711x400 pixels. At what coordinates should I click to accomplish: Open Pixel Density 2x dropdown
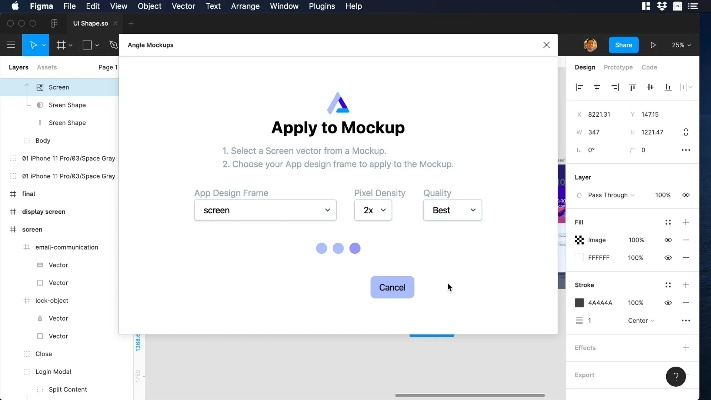click(373, 210)
